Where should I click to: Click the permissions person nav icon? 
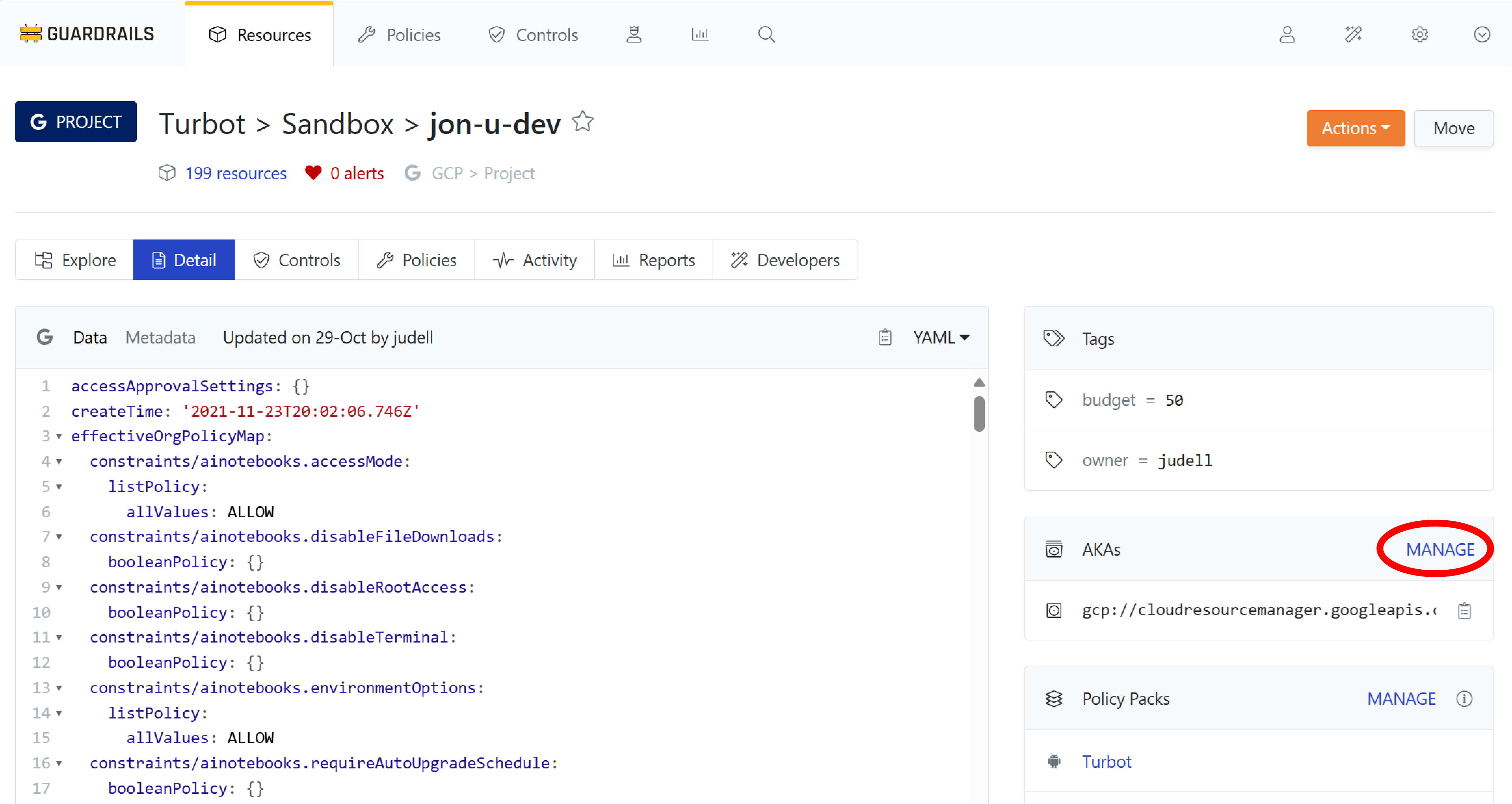(634, 35)
